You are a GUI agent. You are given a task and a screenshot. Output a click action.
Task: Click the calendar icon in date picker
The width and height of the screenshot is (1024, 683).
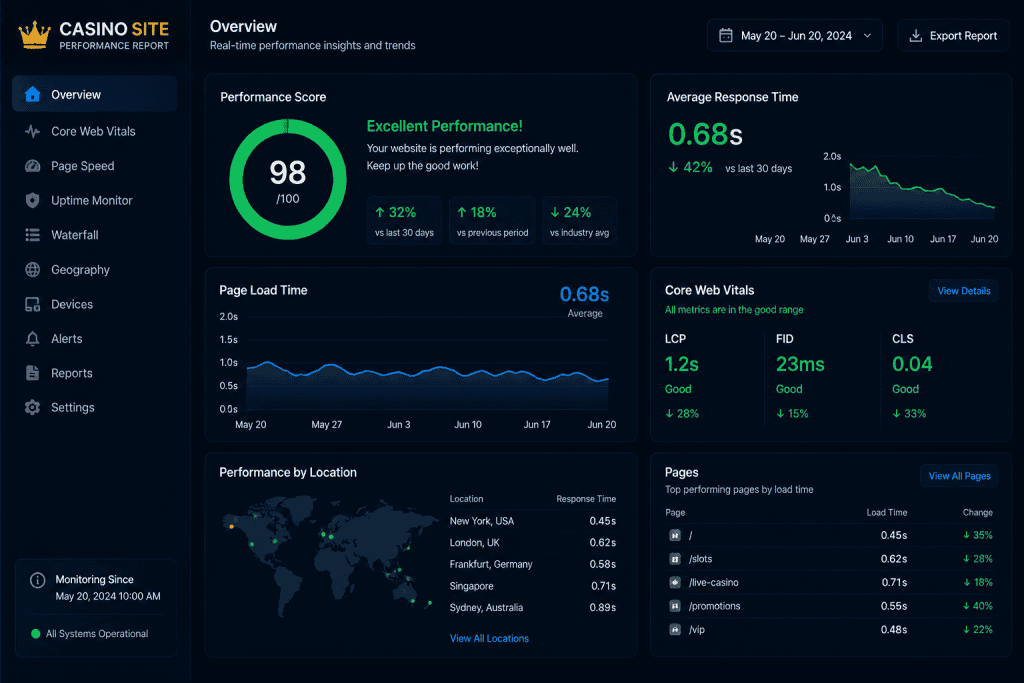[x=726, y=35]
